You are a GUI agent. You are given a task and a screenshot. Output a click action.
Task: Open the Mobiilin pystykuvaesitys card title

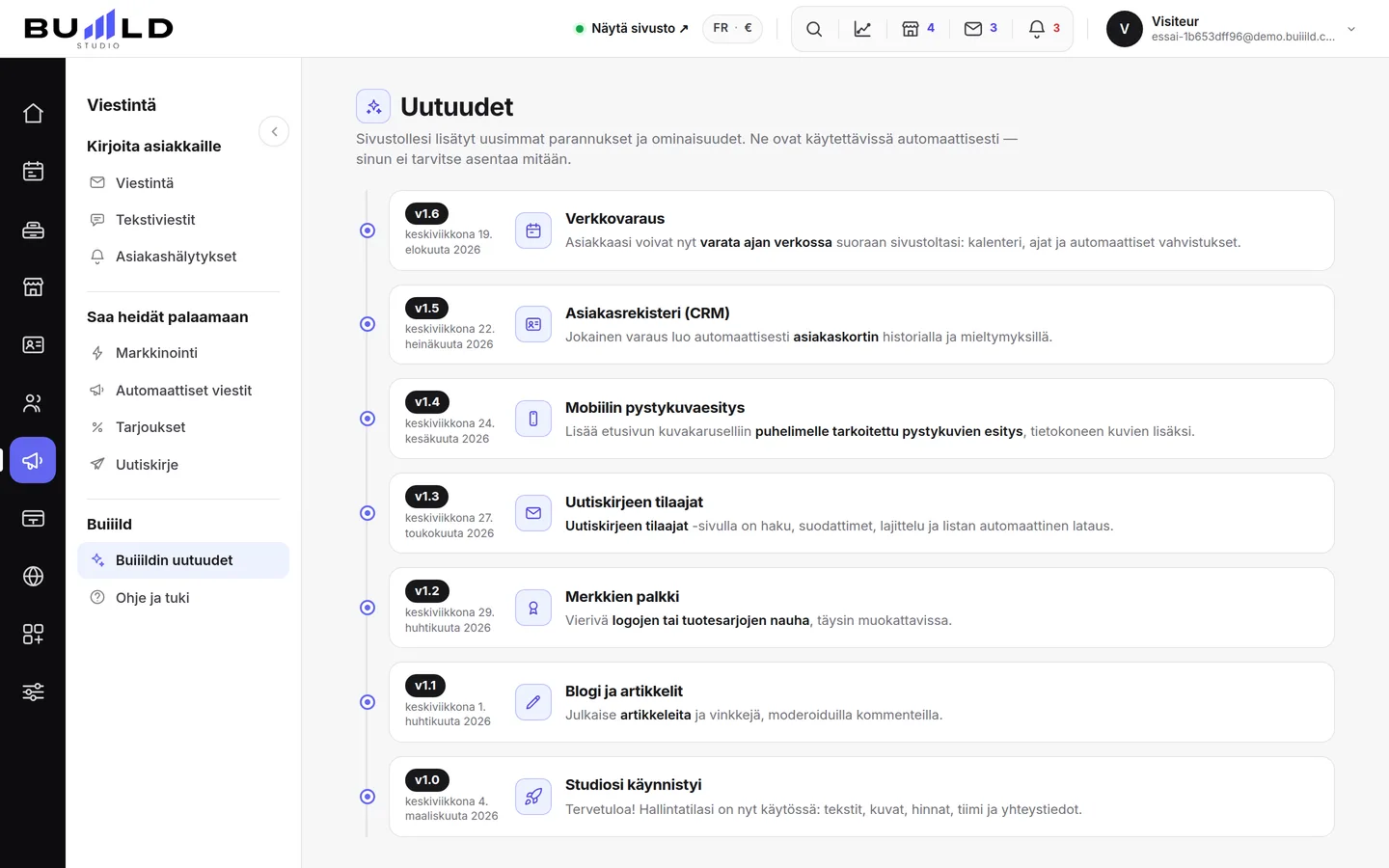coord(655,408)
